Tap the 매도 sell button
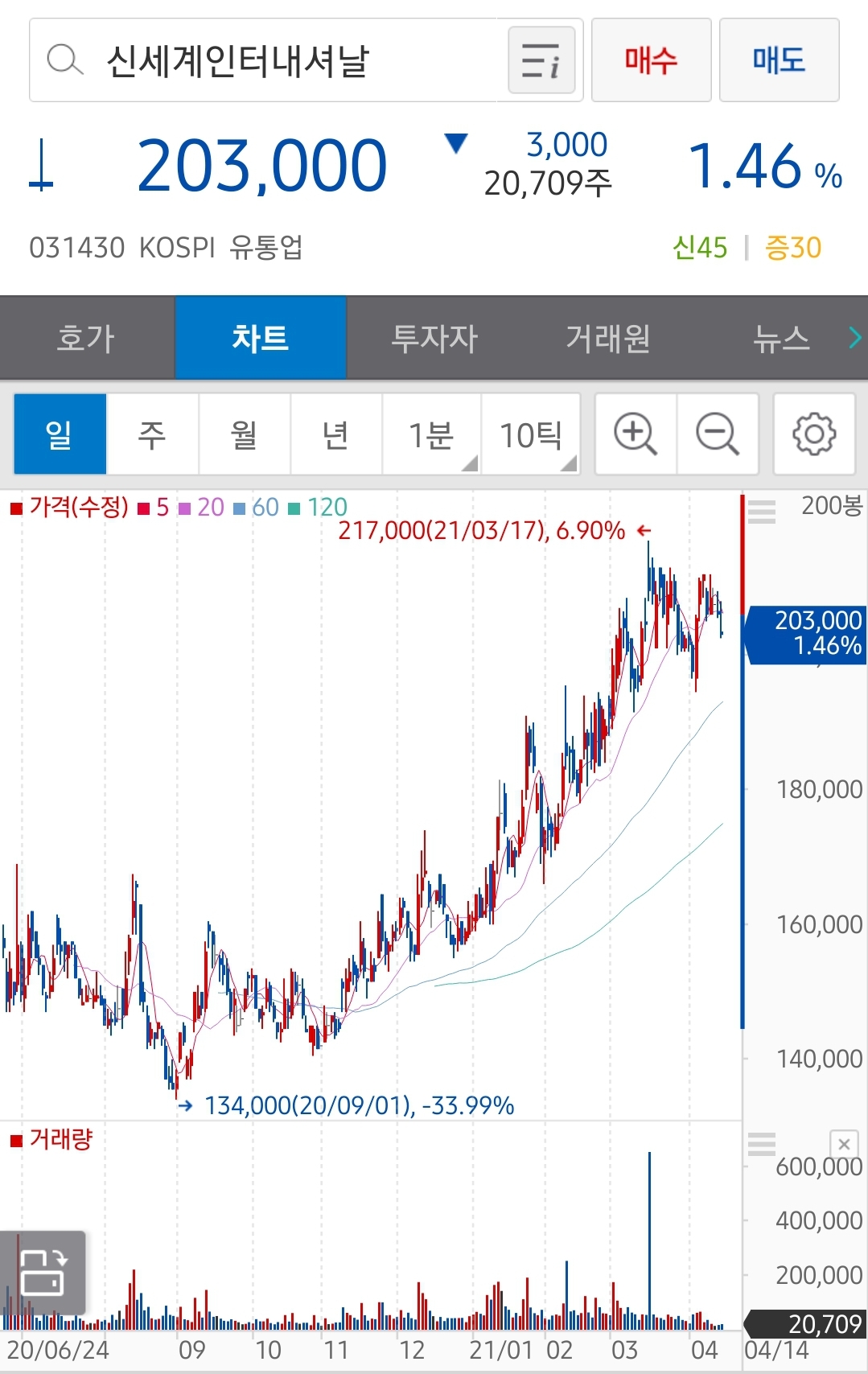 pos(779,60)
